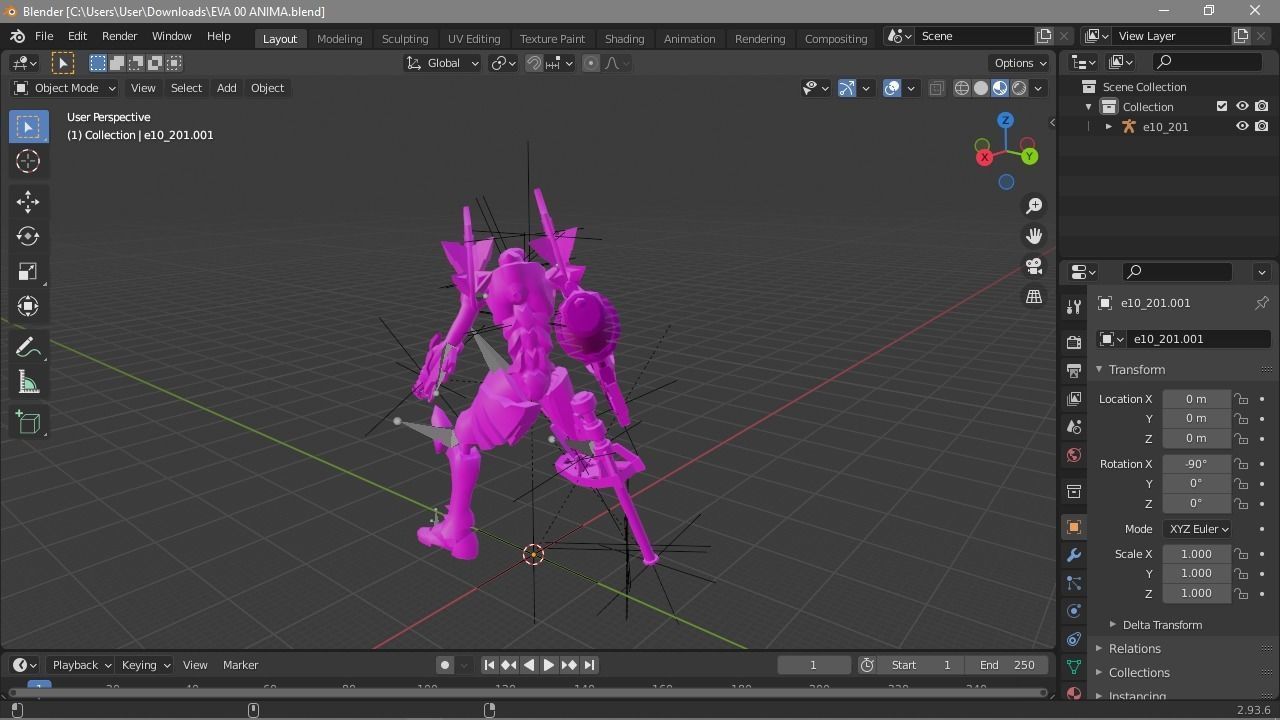
Task: Disable Collection in renders camera icon
Action: (x=1262, y=106)
